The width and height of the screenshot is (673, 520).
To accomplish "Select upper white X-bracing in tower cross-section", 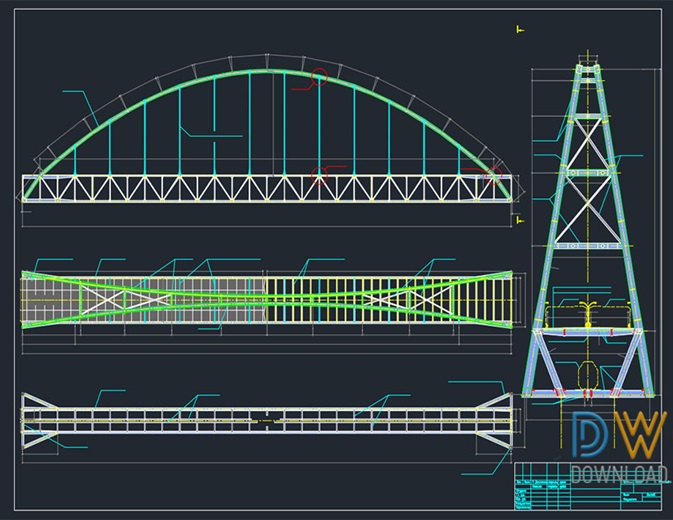I will point(587,144).
